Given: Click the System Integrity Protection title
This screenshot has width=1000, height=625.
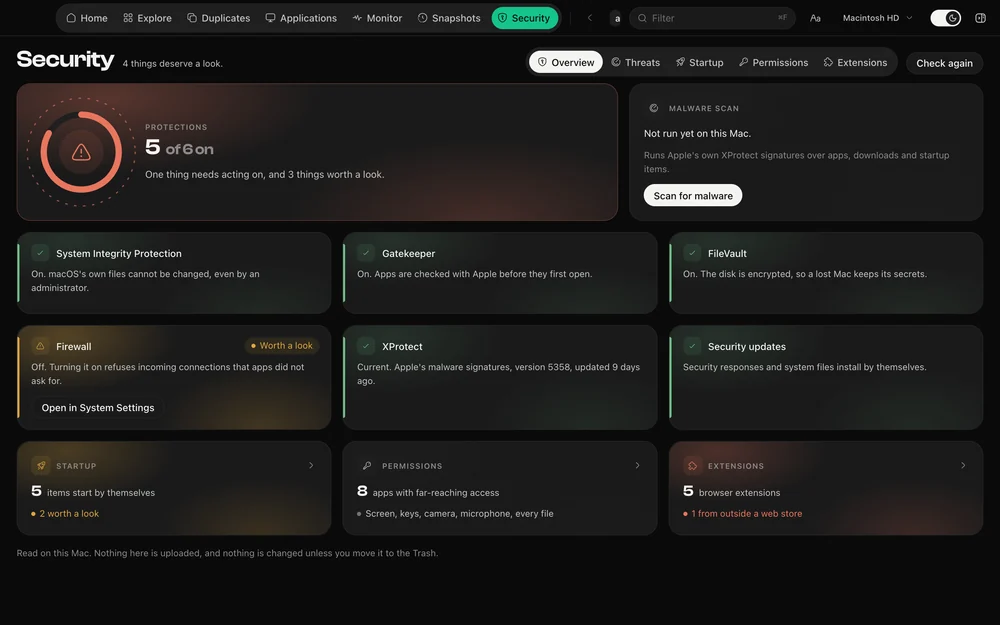Looking at the screenshot, I should coord(119,253).
